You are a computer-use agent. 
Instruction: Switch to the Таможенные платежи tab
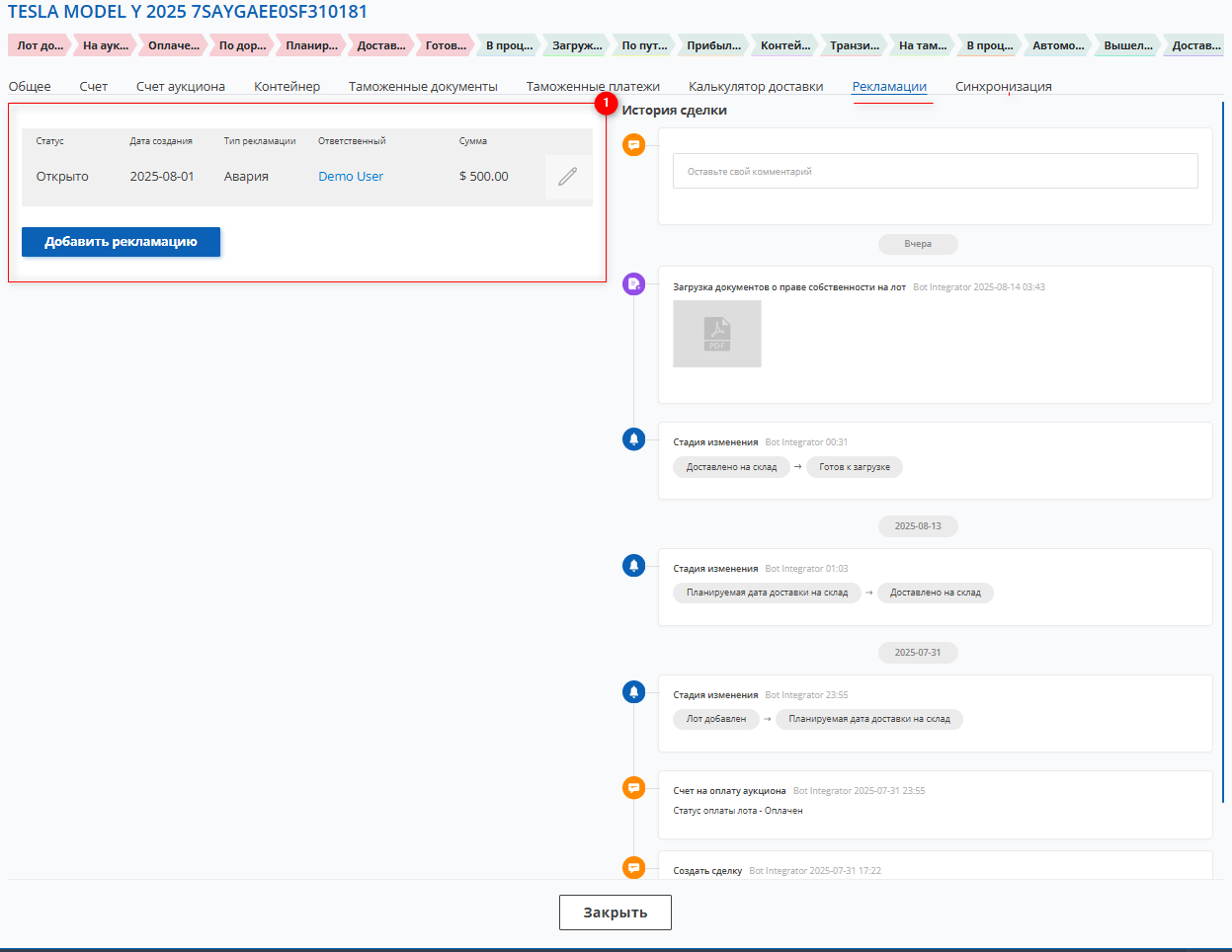593,87
